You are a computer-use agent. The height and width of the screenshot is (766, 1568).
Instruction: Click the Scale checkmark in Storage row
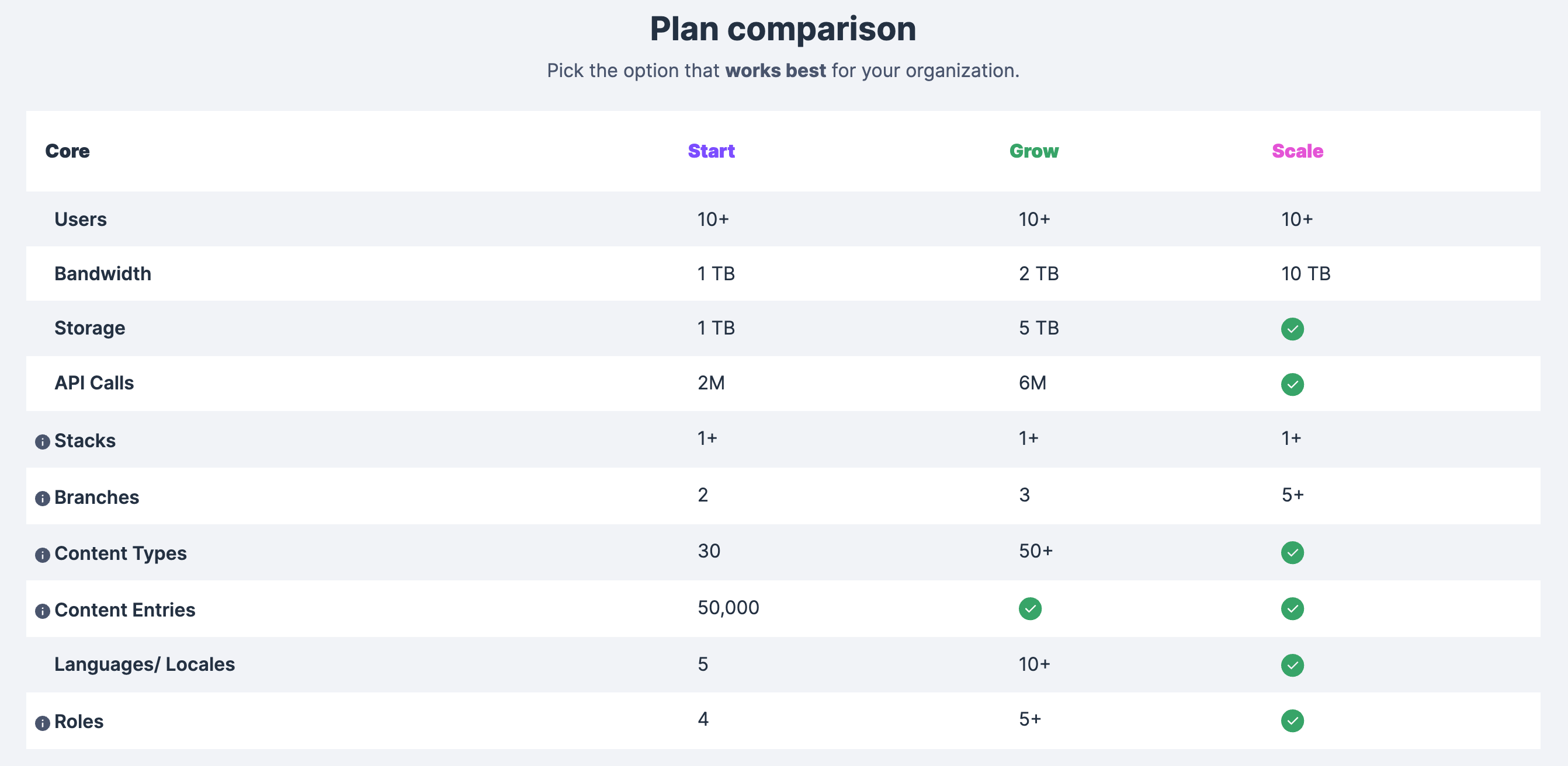tap(1292, 329)
